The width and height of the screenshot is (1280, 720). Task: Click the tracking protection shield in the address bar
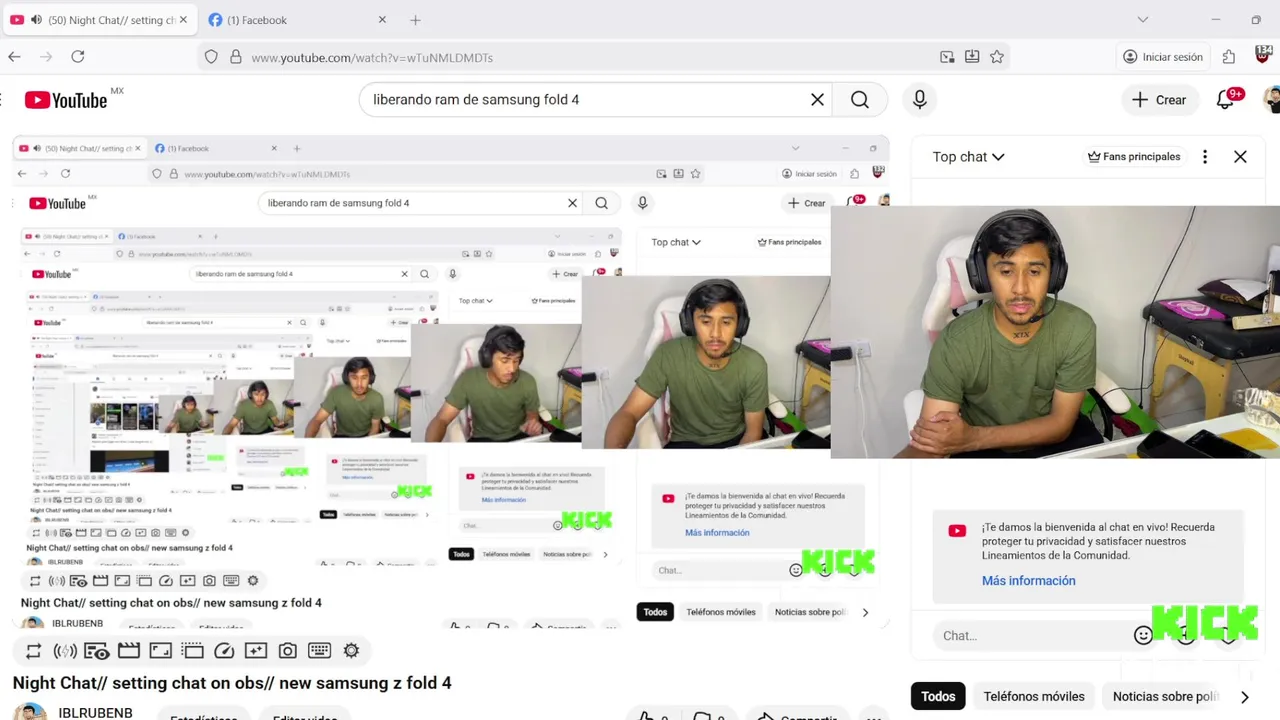coord(211,57)
